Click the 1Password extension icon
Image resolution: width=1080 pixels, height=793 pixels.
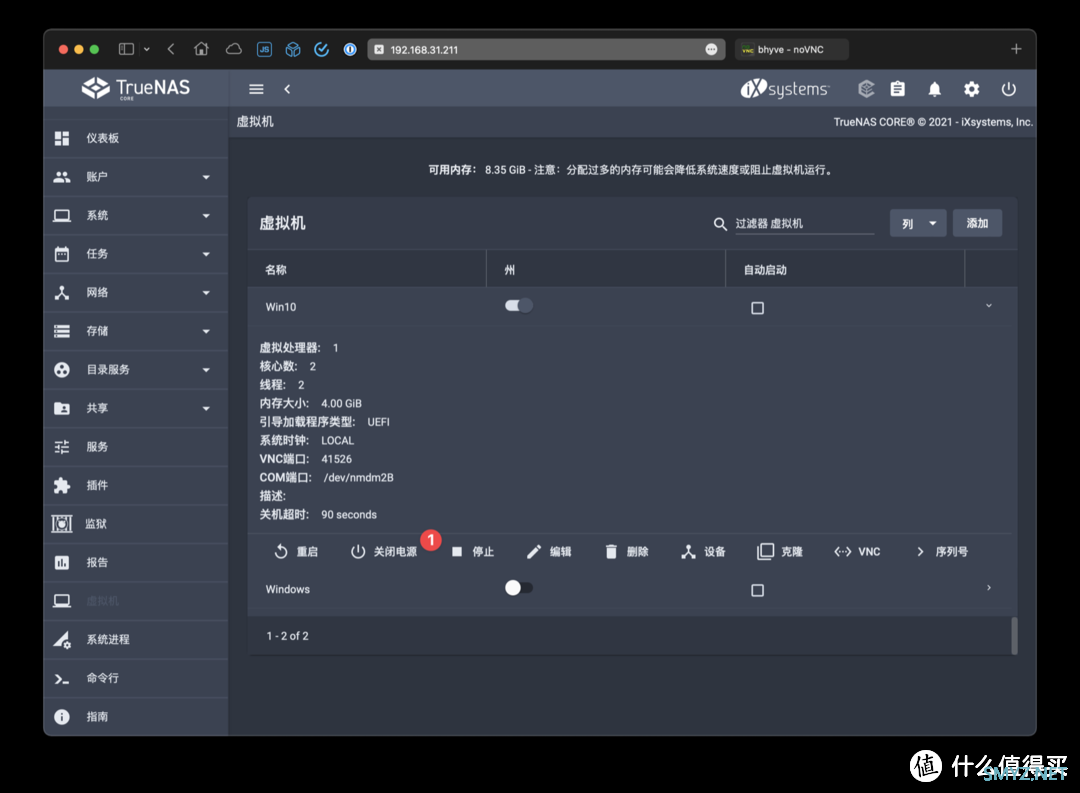(x=350, y=49)
